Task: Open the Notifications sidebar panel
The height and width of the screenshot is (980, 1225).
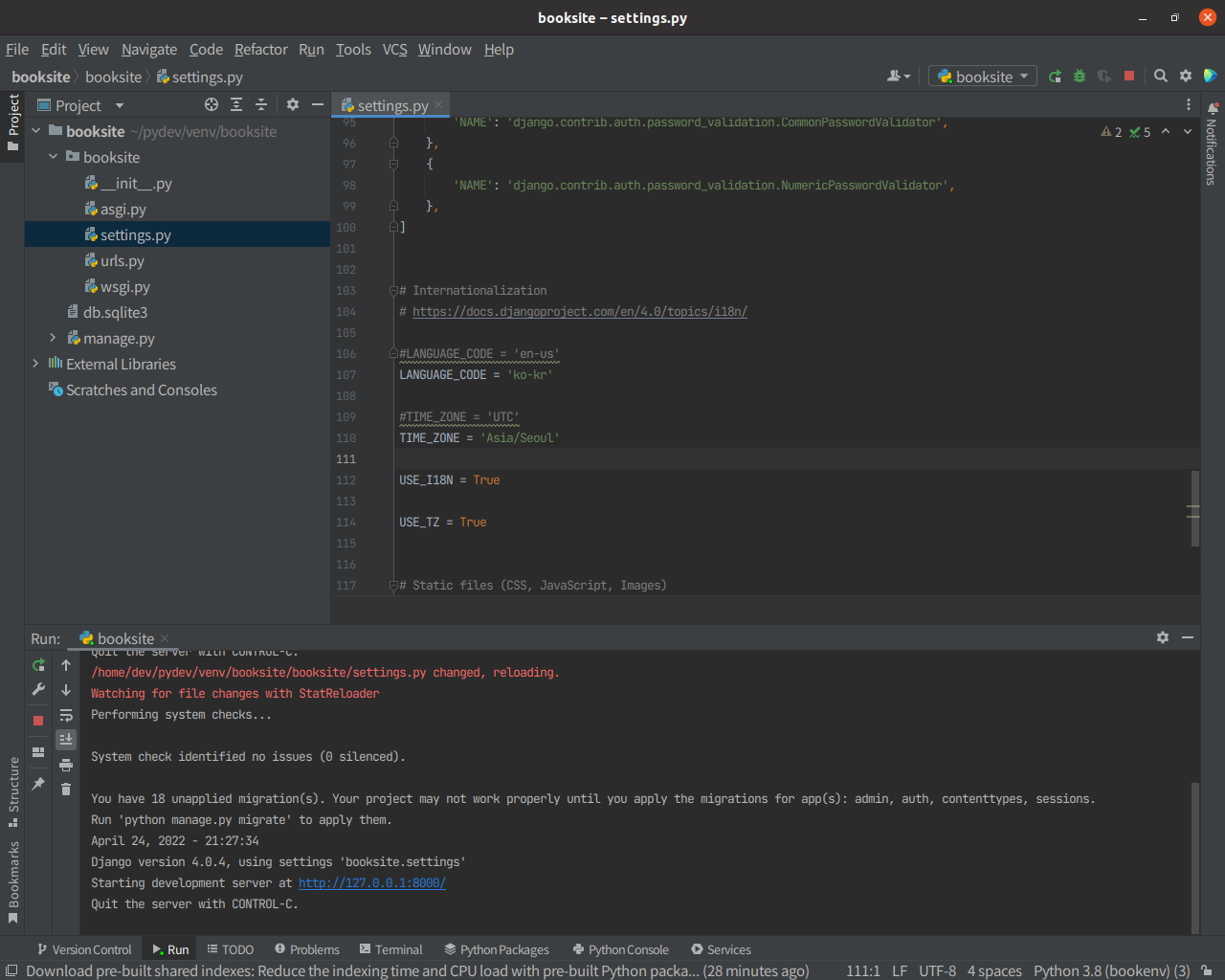Action: [x=1212, y=145]
